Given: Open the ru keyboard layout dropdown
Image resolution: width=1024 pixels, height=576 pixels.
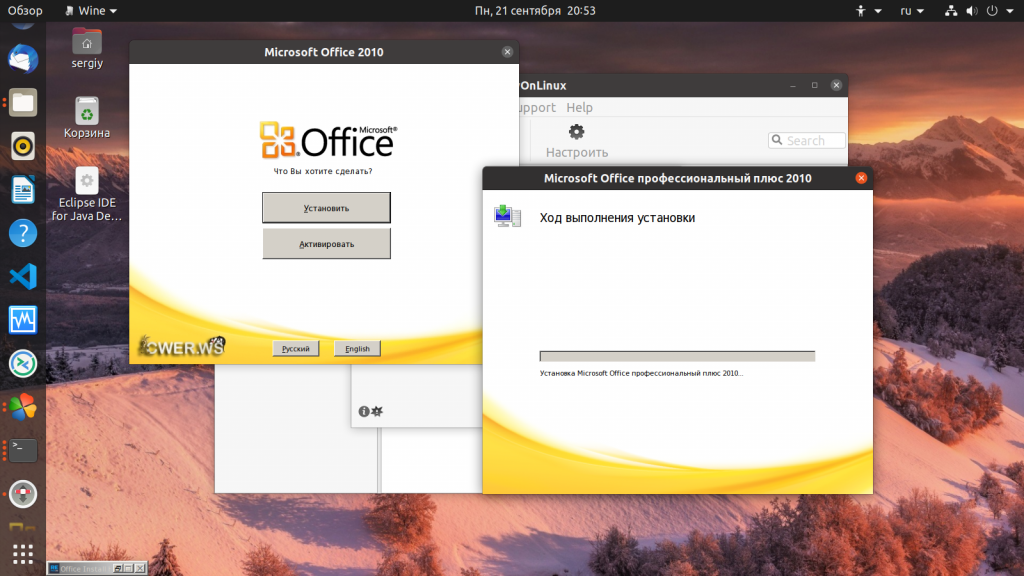Looking at the screenshot, I should (912, 10).
